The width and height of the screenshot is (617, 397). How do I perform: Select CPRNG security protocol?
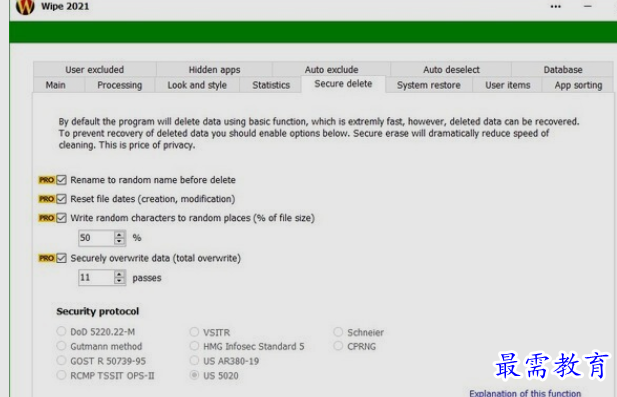(x=338, y=346)
